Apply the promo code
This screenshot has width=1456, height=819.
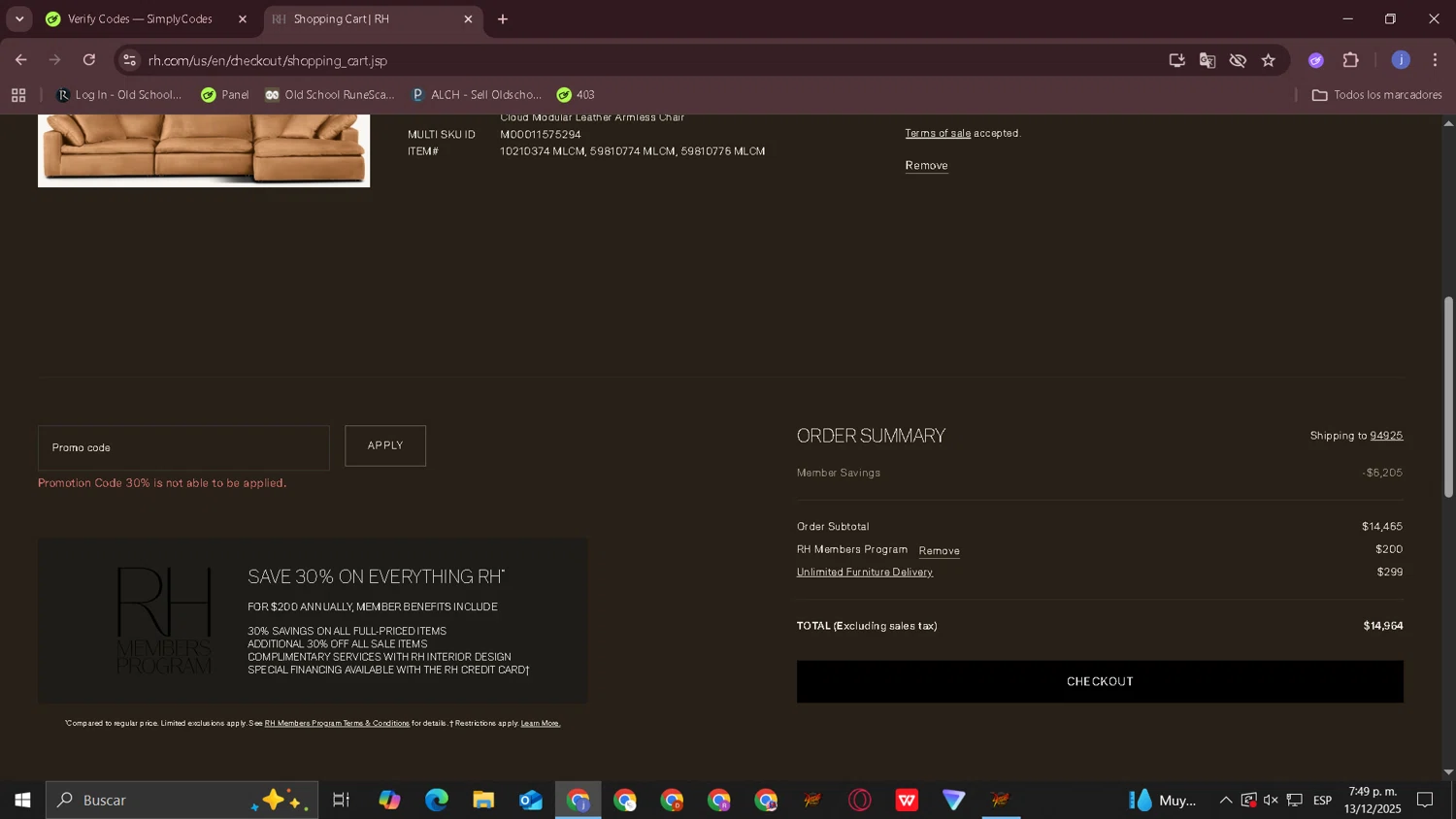click(385, 445)
